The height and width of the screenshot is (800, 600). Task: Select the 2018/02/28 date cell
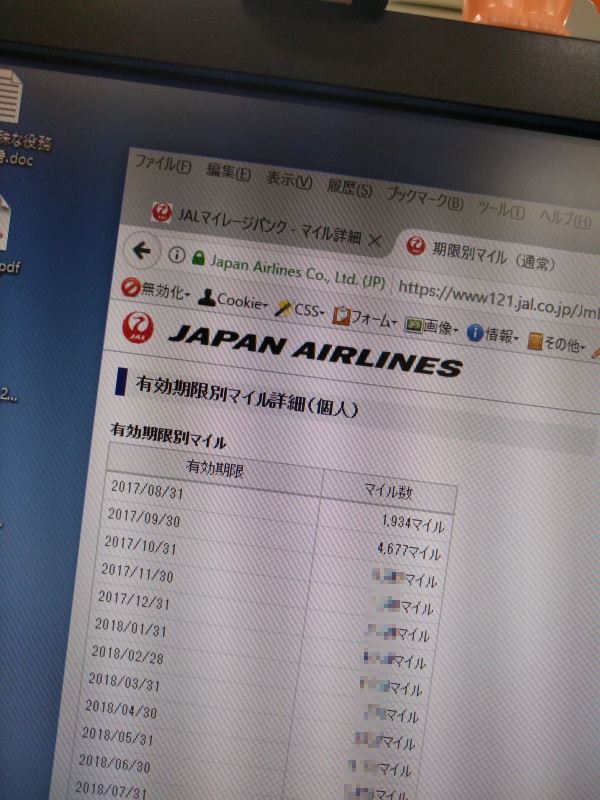pyautogui.click(x=128, y=655)
